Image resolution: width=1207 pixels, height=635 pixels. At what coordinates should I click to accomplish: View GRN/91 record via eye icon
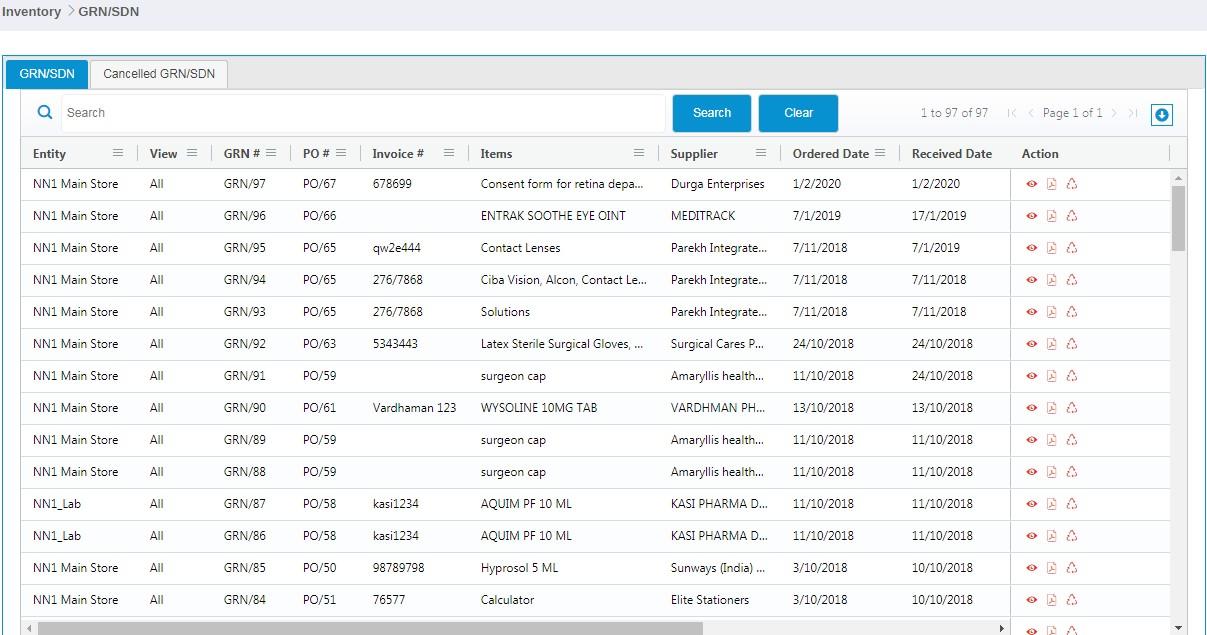1032,376
